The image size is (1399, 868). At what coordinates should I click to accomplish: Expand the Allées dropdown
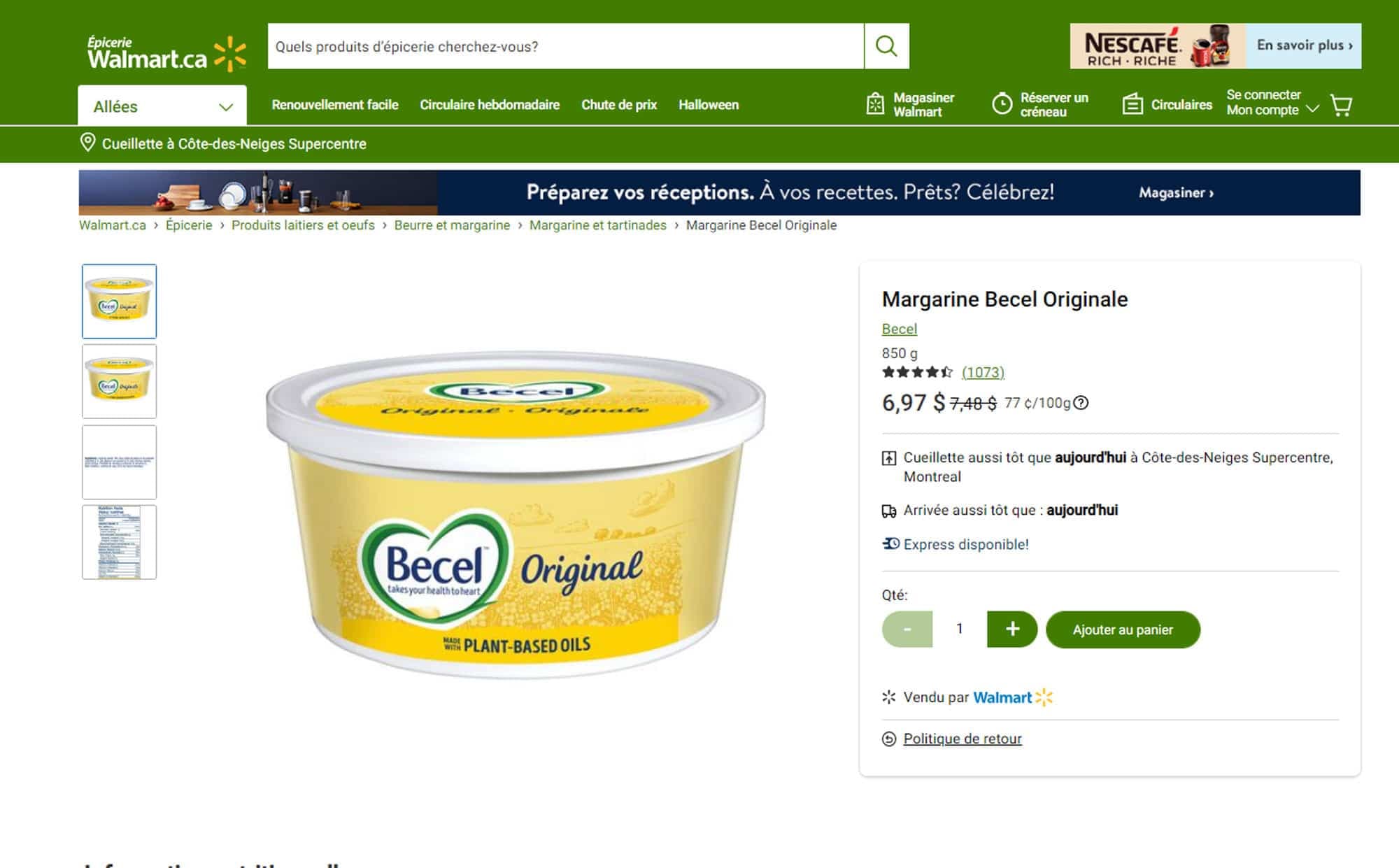pyautogui.click(x=162, y=106)
